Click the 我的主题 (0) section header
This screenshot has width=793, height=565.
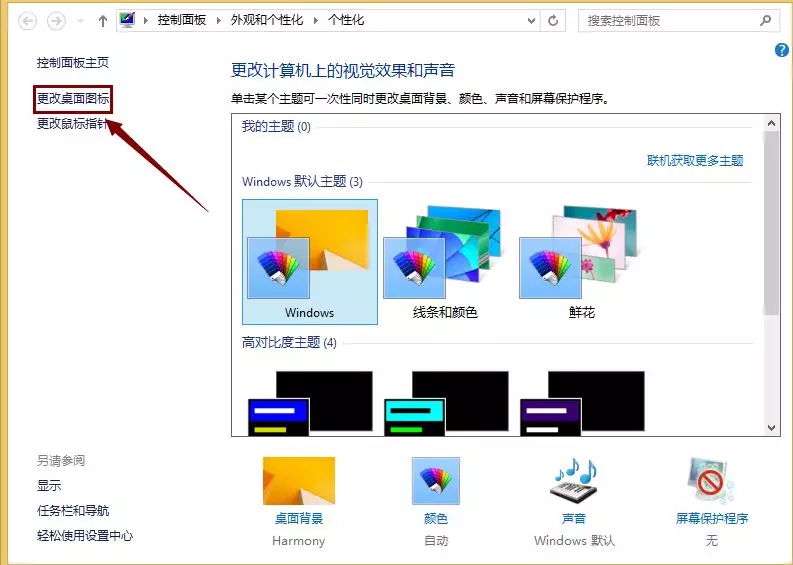pos(276,126)
